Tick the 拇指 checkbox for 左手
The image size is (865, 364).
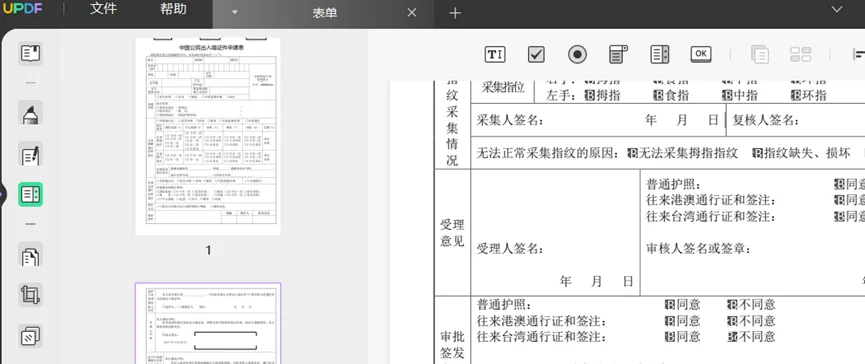coord(590,95)
